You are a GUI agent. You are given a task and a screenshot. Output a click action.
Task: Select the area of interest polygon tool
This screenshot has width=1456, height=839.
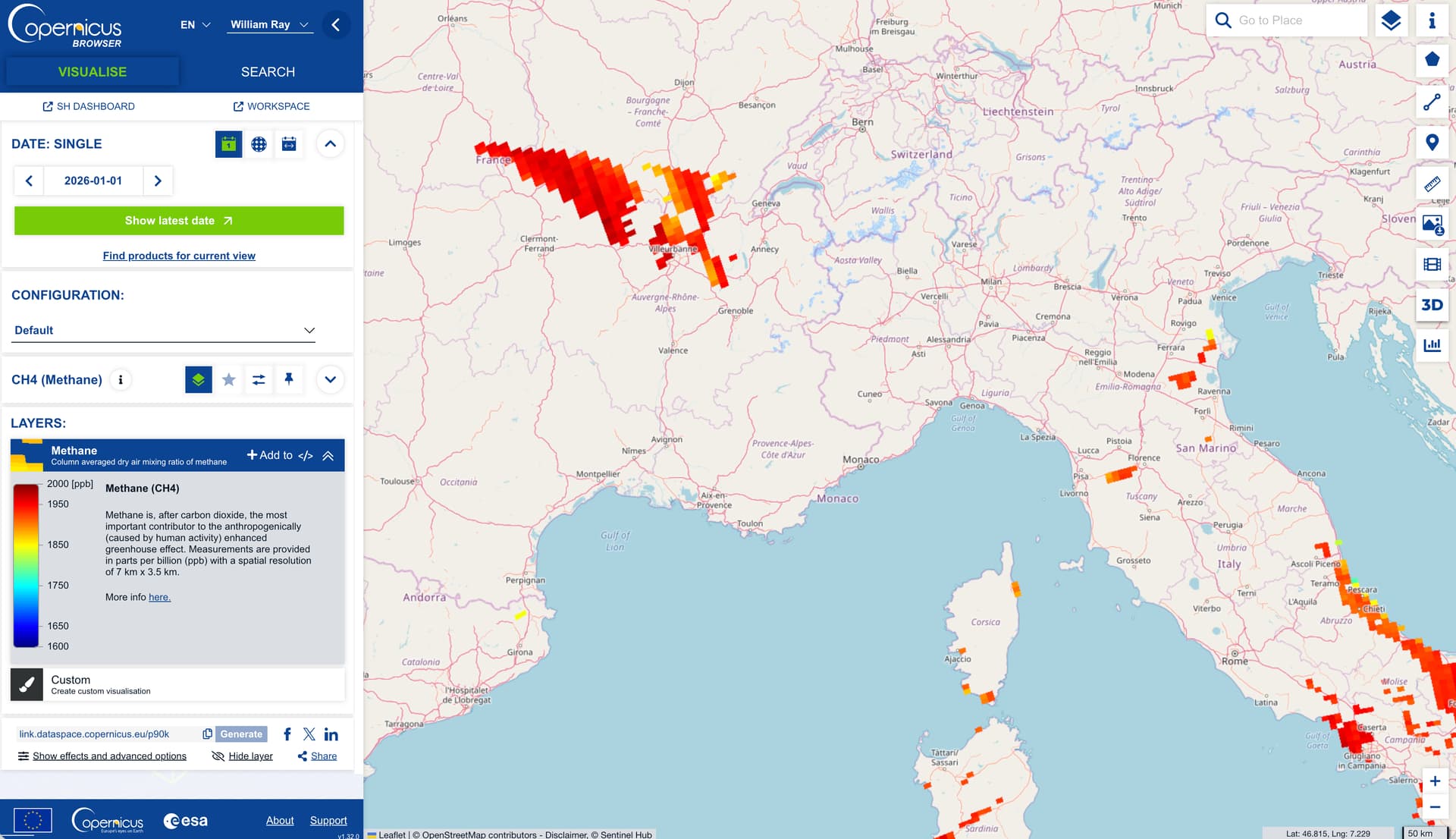click(x=1432, y=60)
